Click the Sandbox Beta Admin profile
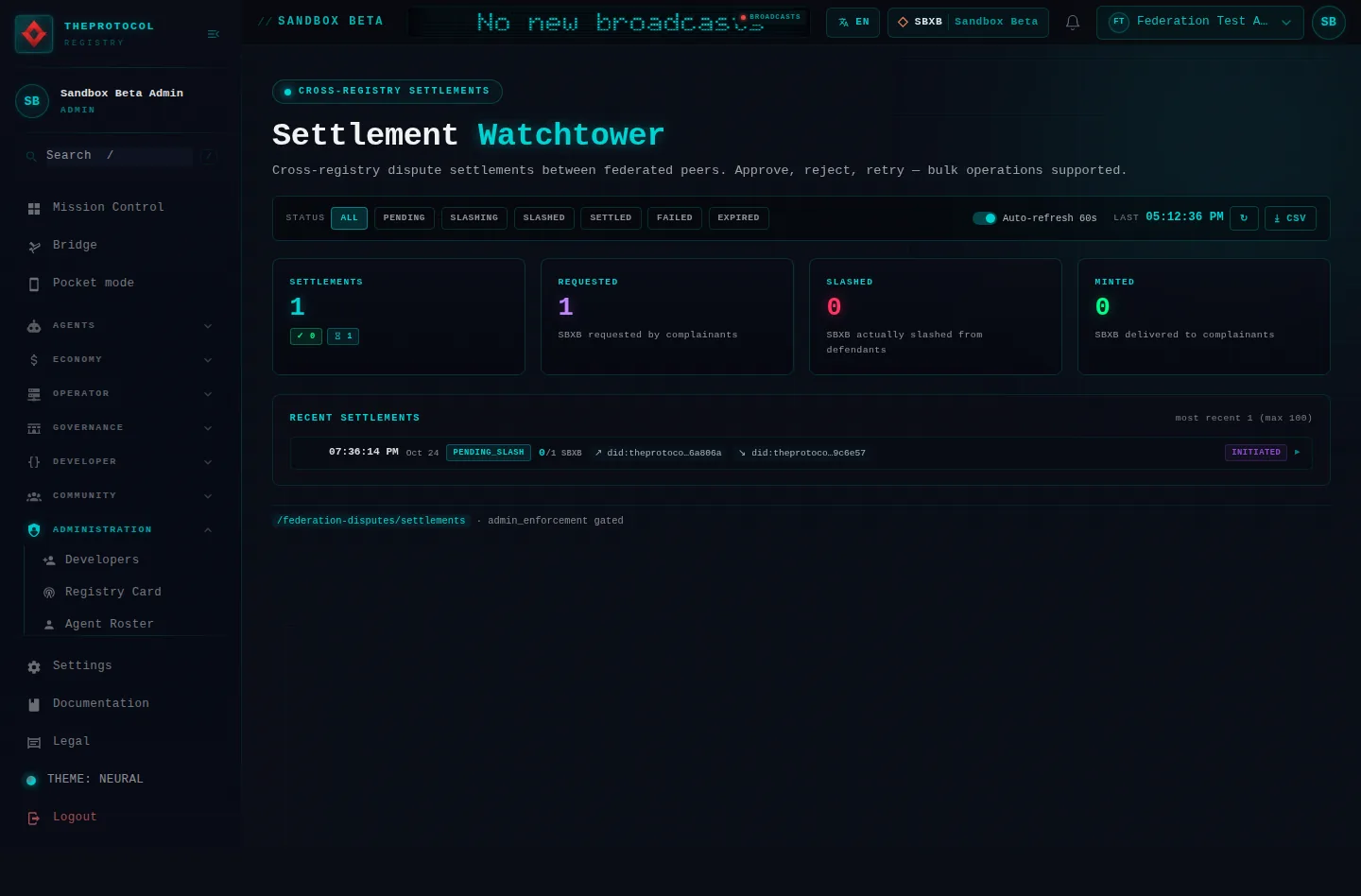The height and width of the screenshot is (896, 1361). pos(119,100)
